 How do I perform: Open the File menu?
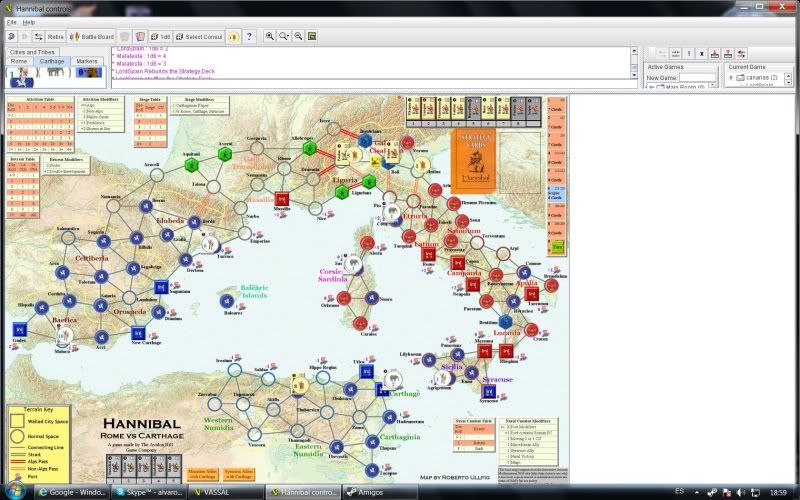[11, 22]
